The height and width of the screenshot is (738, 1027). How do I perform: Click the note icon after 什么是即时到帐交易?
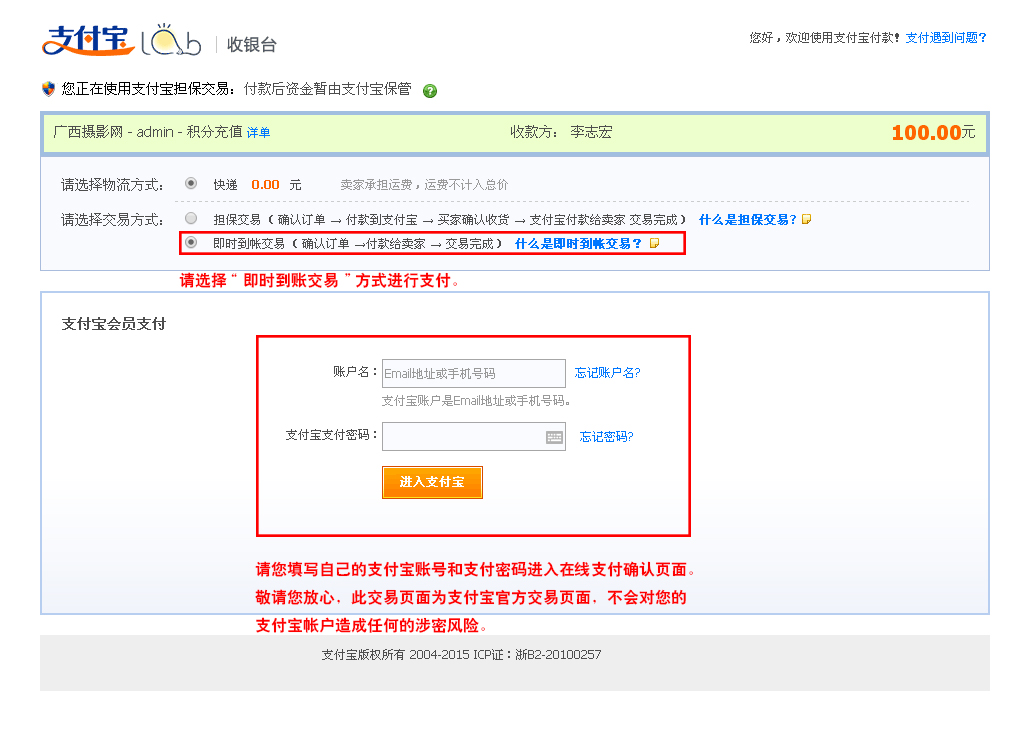tap(654, 244)
